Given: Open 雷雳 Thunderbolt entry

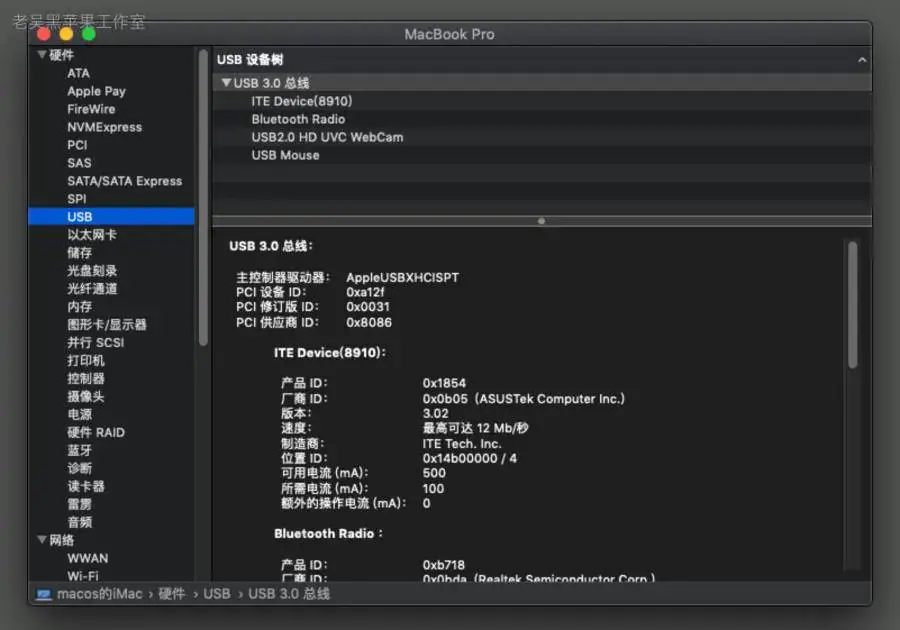Looking at the screenshot, I should tap(79, 504).
